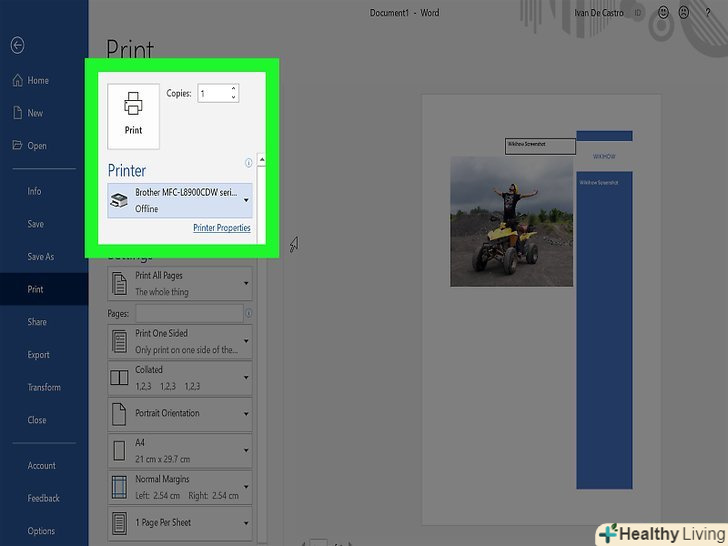Decrease copies with the down stepper arrow

(x=234, y=98)
